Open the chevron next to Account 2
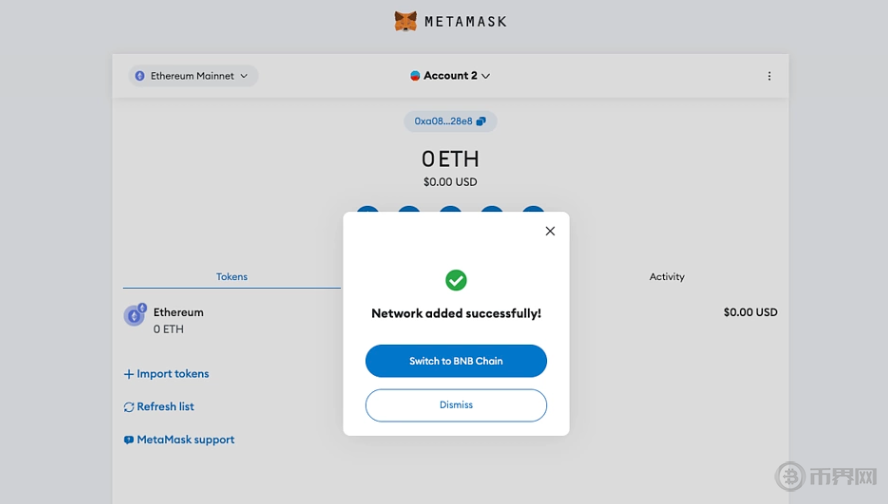Image resolution: width=888 pixels, height=504 pixels. 486,76
